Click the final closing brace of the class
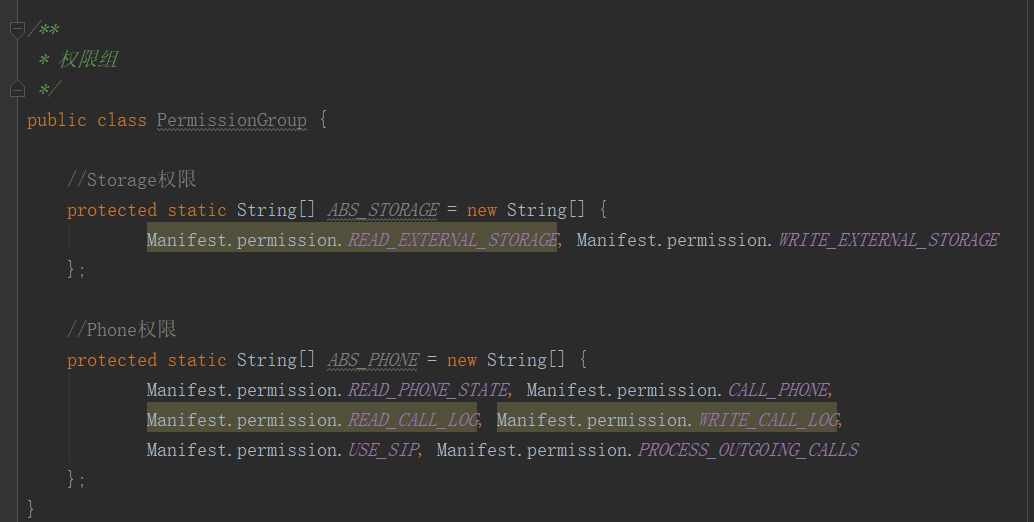The height and width of the screenshot is (522, 1034). coord(31,508)
